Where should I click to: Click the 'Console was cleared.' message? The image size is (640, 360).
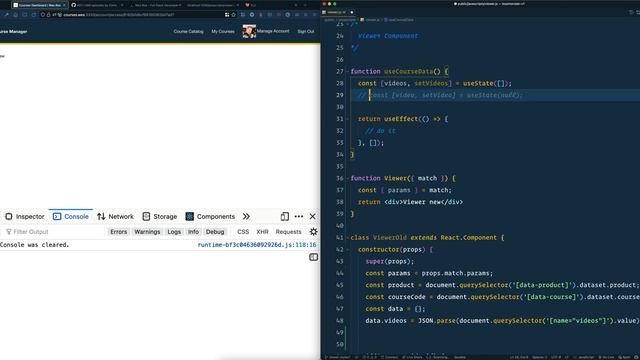click(x=35, y=245)
